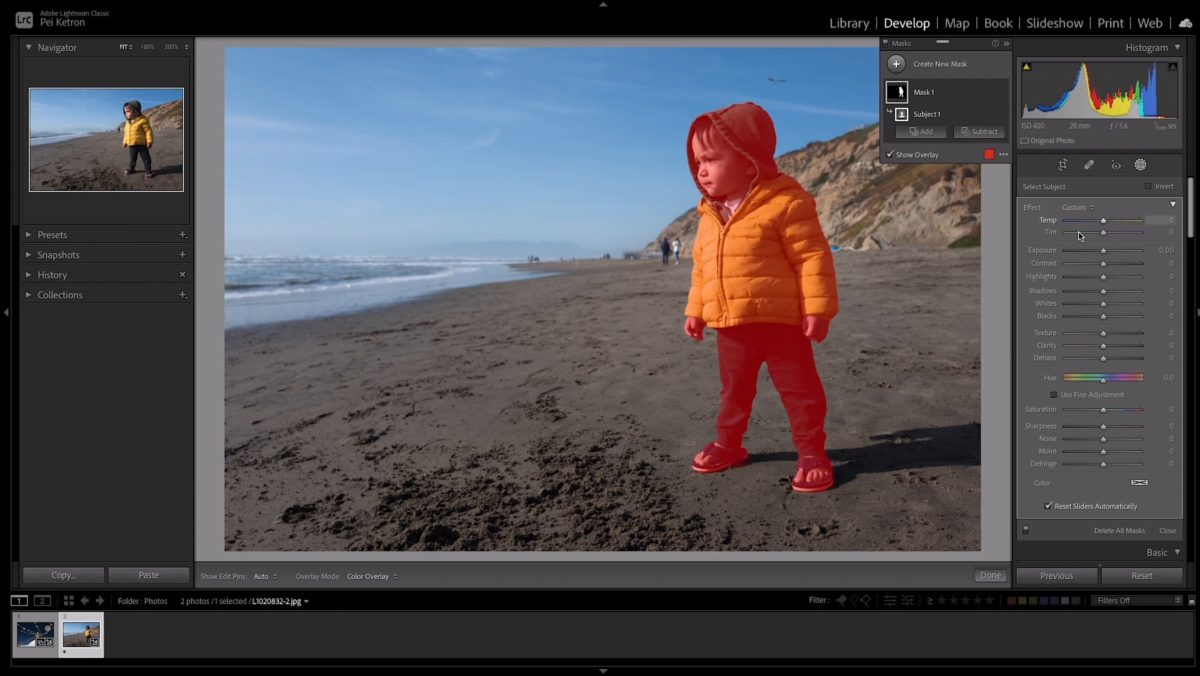
Task: Click the plus icon to create new mask
Action: (896, 64)
